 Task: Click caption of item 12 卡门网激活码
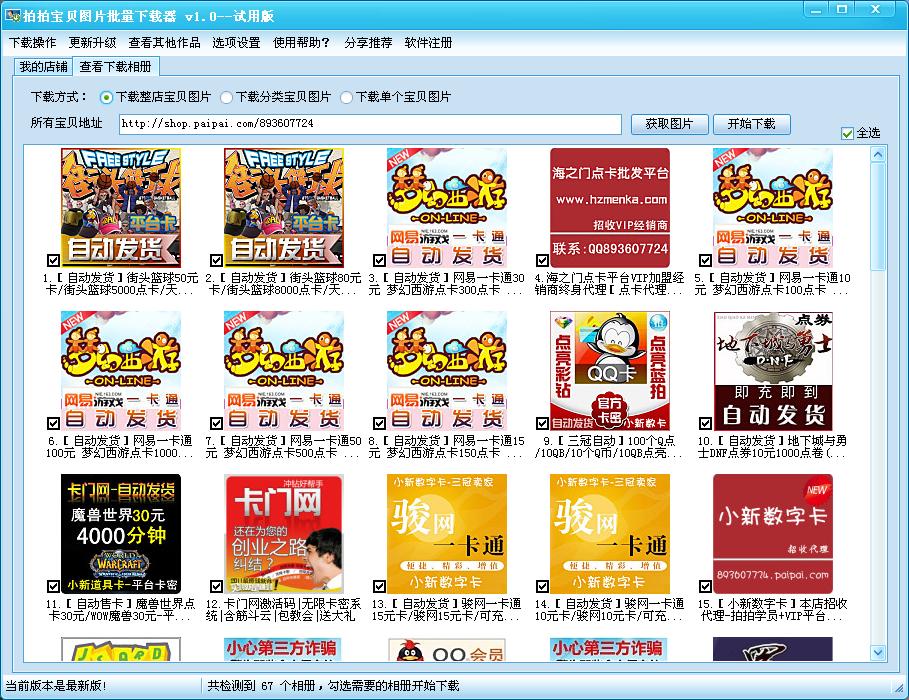coord(283,610)
